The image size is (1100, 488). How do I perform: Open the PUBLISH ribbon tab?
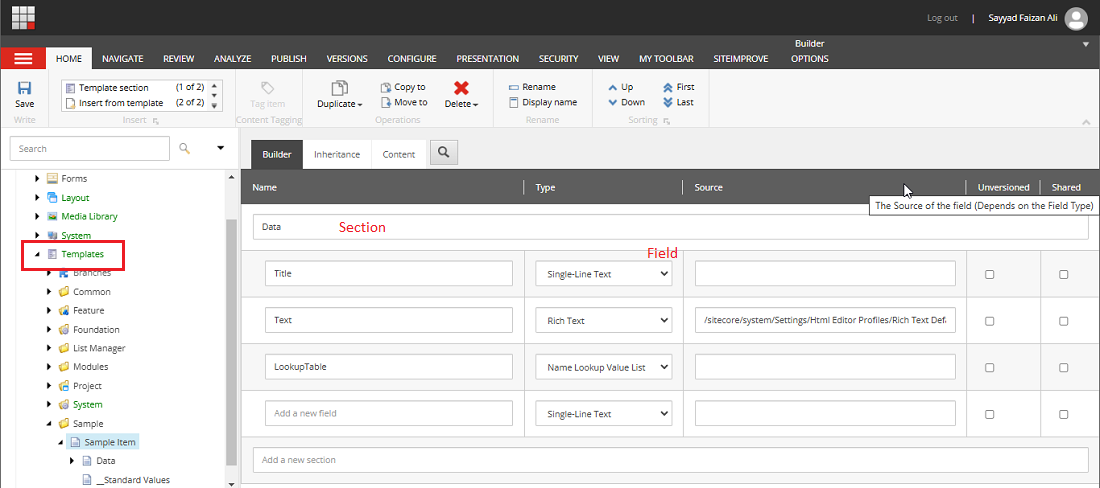click(x=288, y=59)
